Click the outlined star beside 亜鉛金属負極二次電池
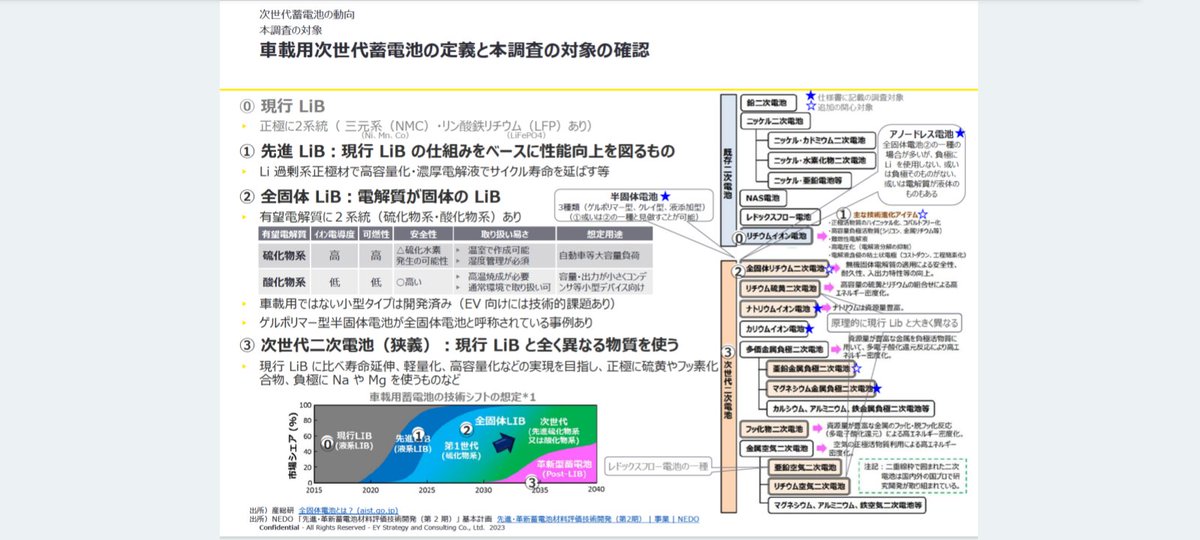The width and height of the screenshot is (1200, 540). (x=857, y=369)
